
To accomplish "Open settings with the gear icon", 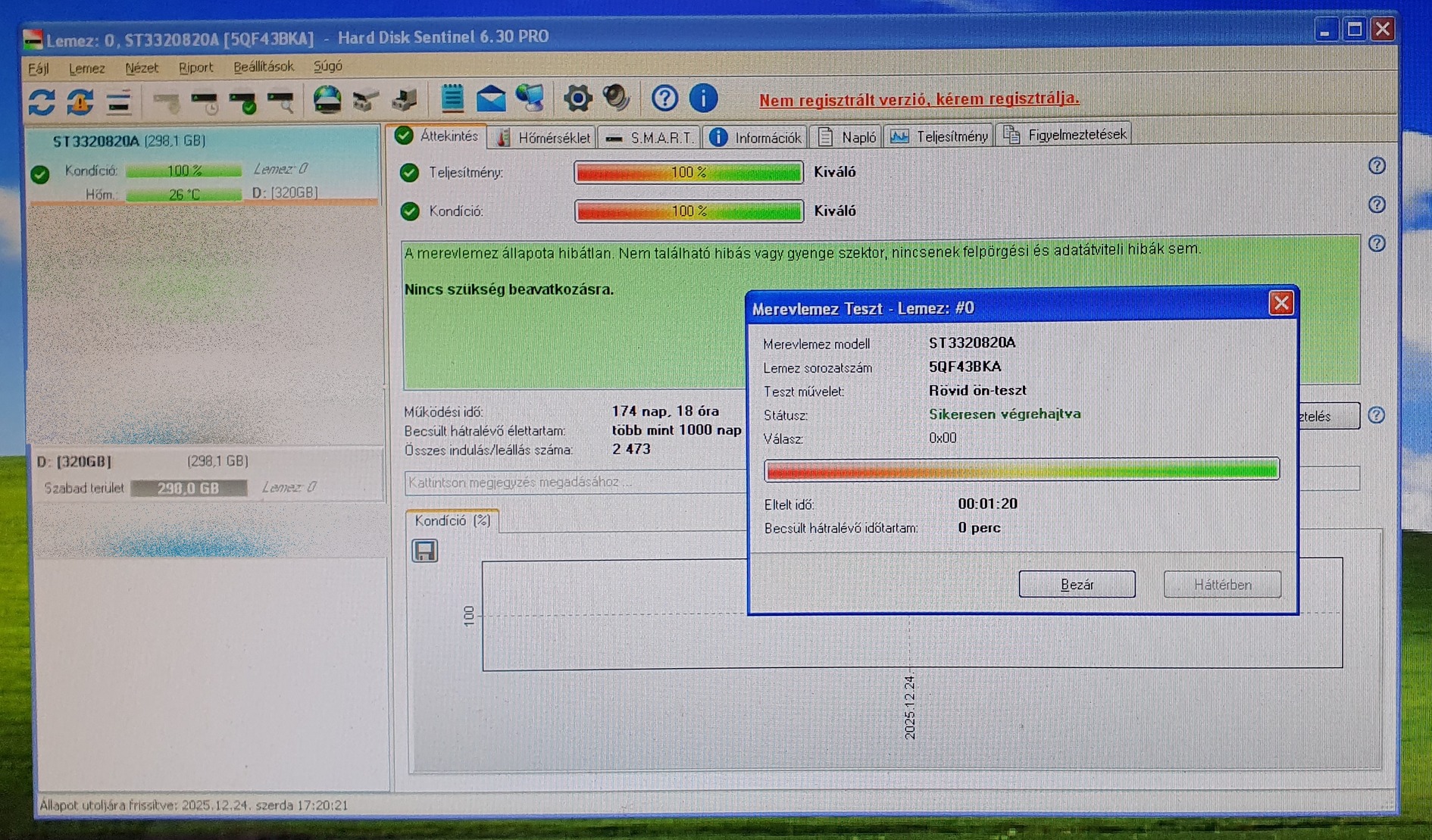I will click(x=577, y=98).
